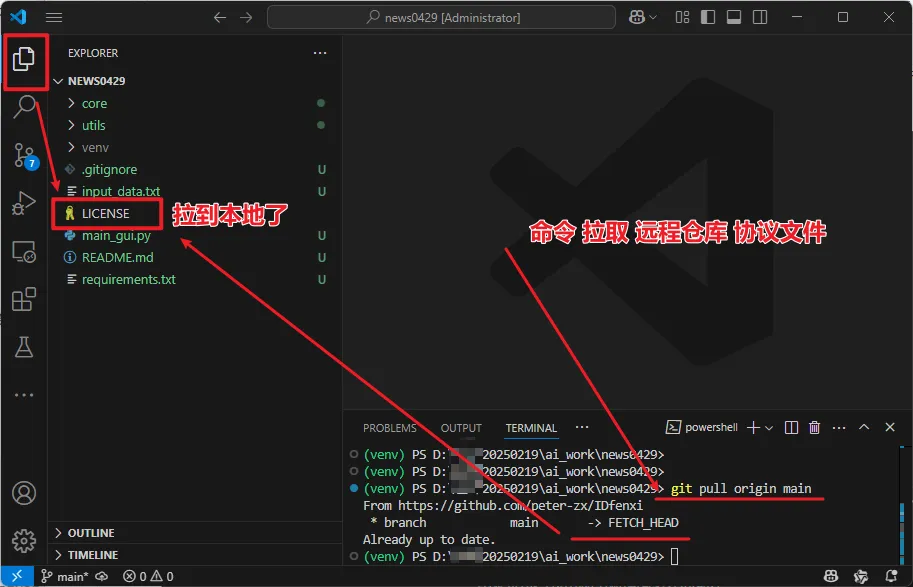Kill terminal with trash icon

tap(814, 428)
